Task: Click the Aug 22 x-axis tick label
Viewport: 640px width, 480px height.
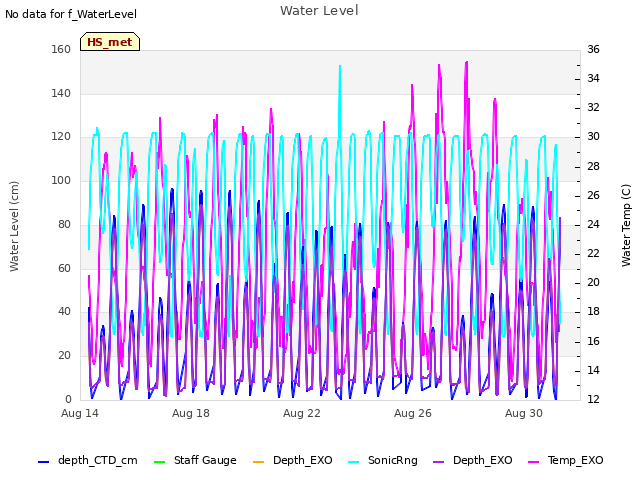Action: [x=302, y=413]
